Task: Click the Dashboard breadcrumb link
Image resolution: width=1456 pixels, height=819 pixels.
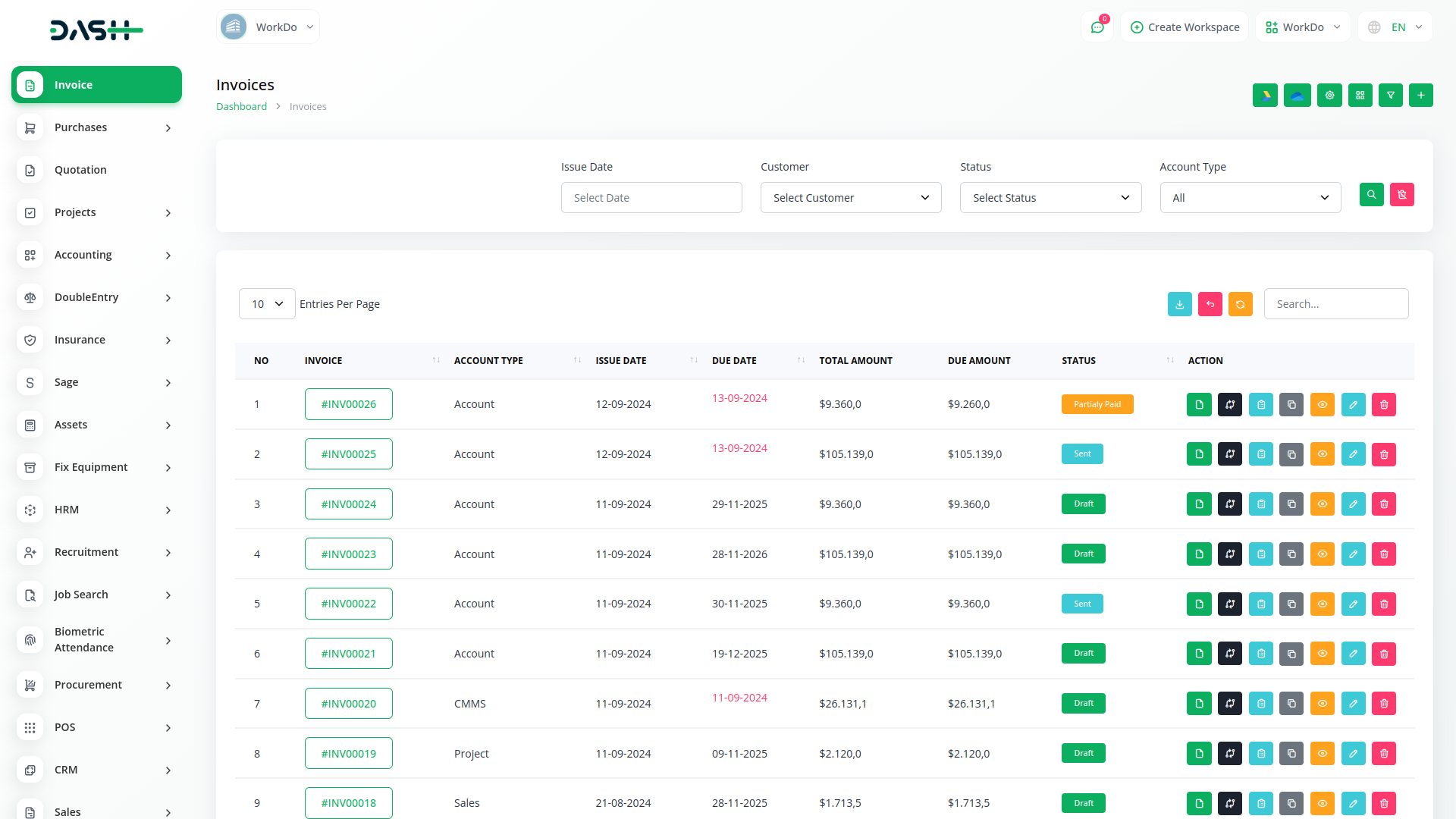Action: [x=241, y=107]
